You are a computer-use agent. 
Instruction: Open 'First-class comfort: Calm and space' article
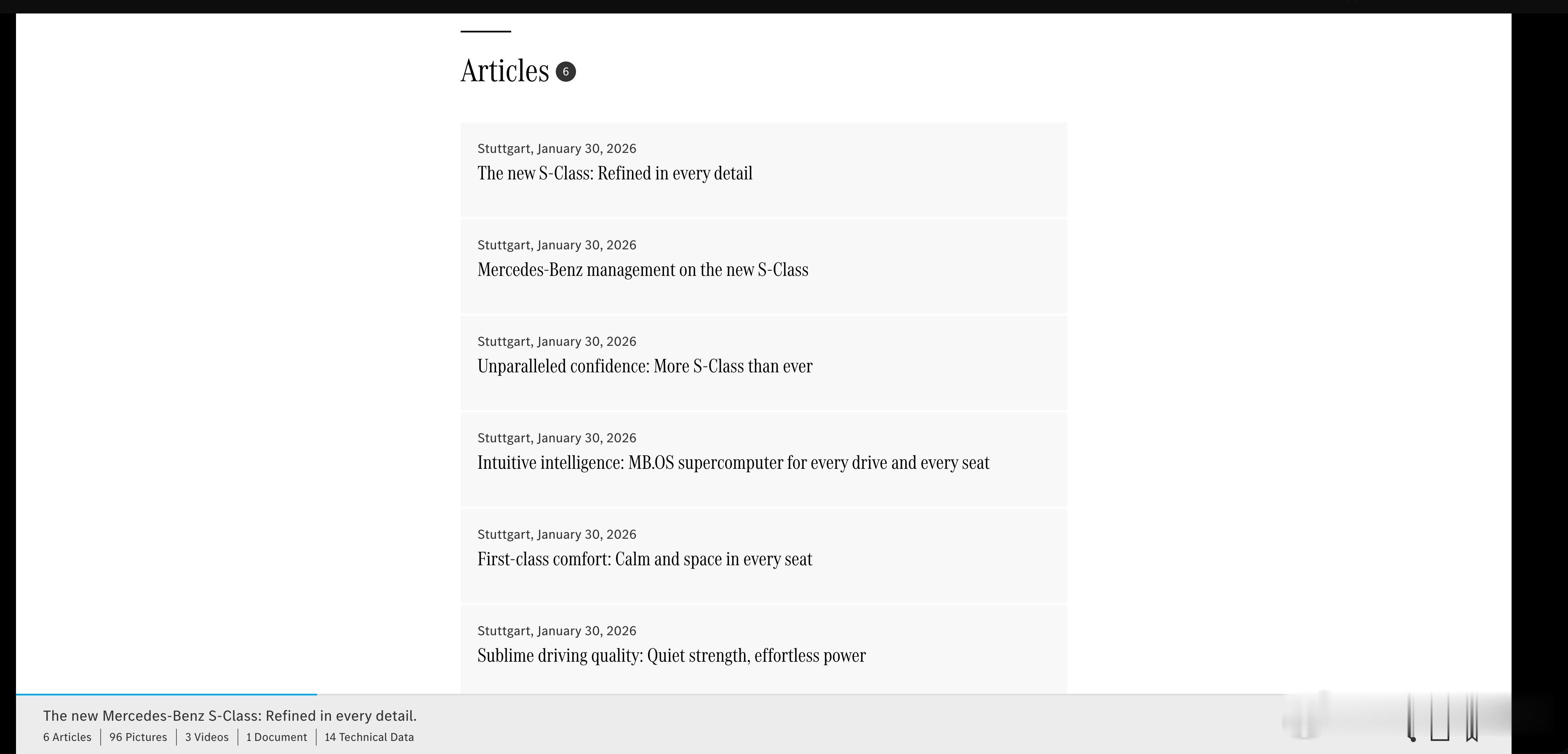click(x=645, y=559)
